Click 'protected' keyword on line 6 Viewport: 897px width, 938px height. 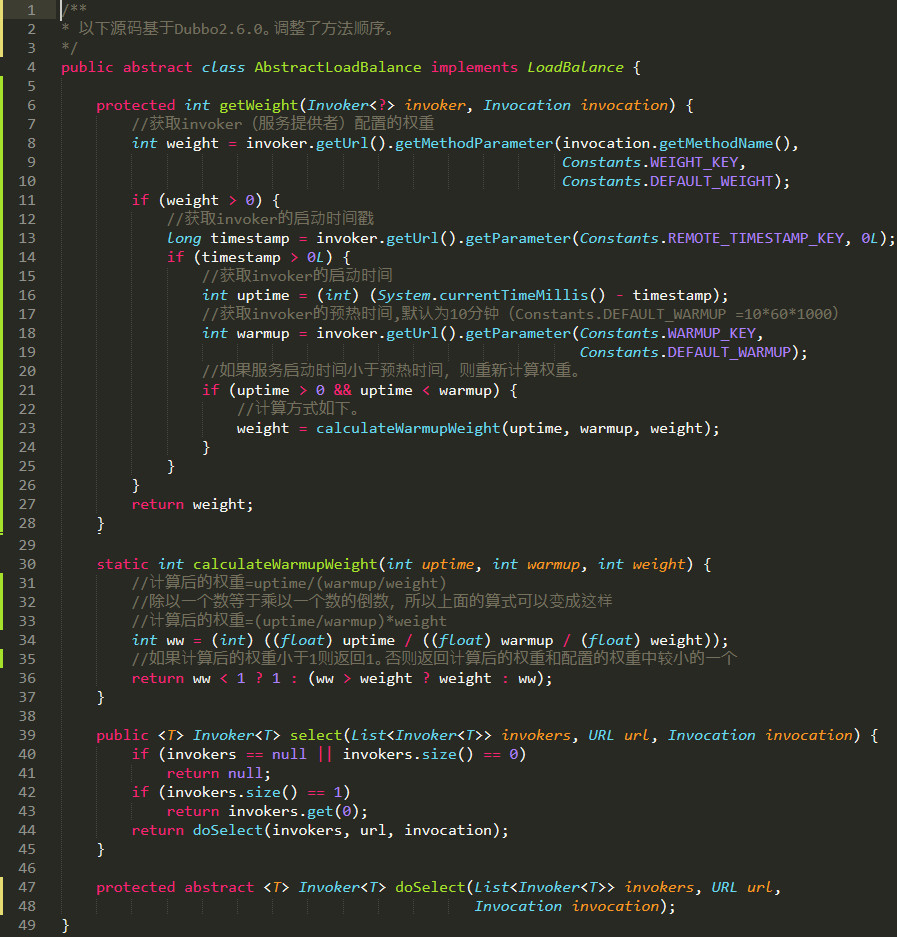136,105
